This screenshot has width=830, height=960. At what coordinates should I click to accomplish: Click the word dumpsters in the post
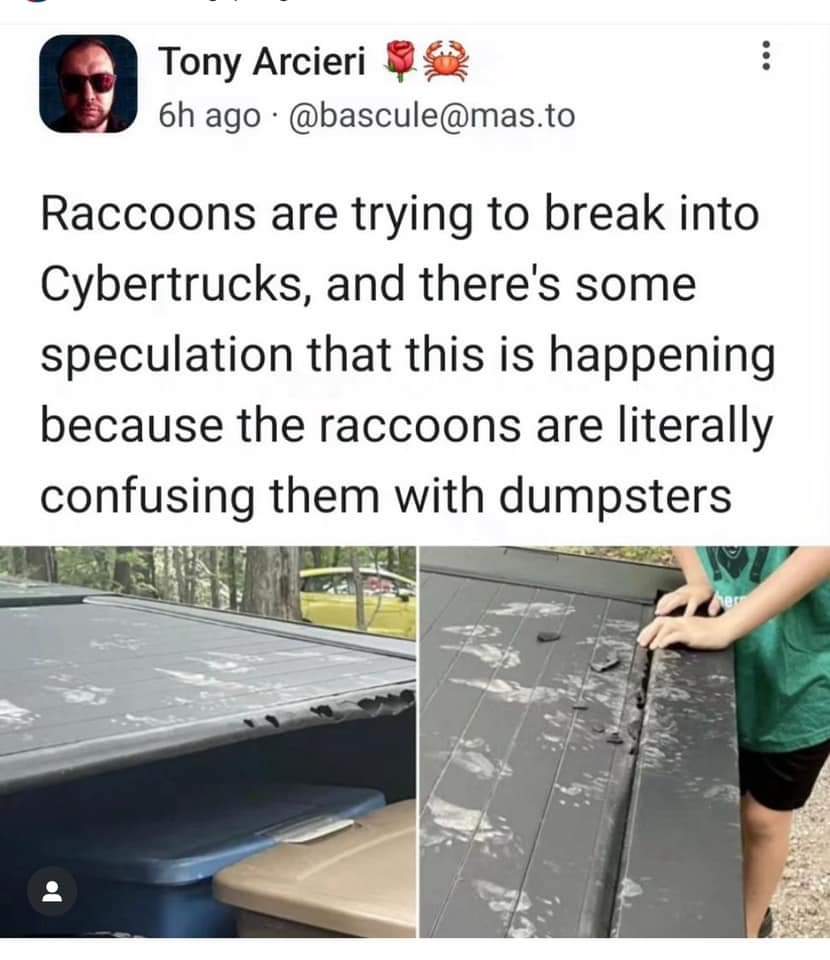pos(616,495)
